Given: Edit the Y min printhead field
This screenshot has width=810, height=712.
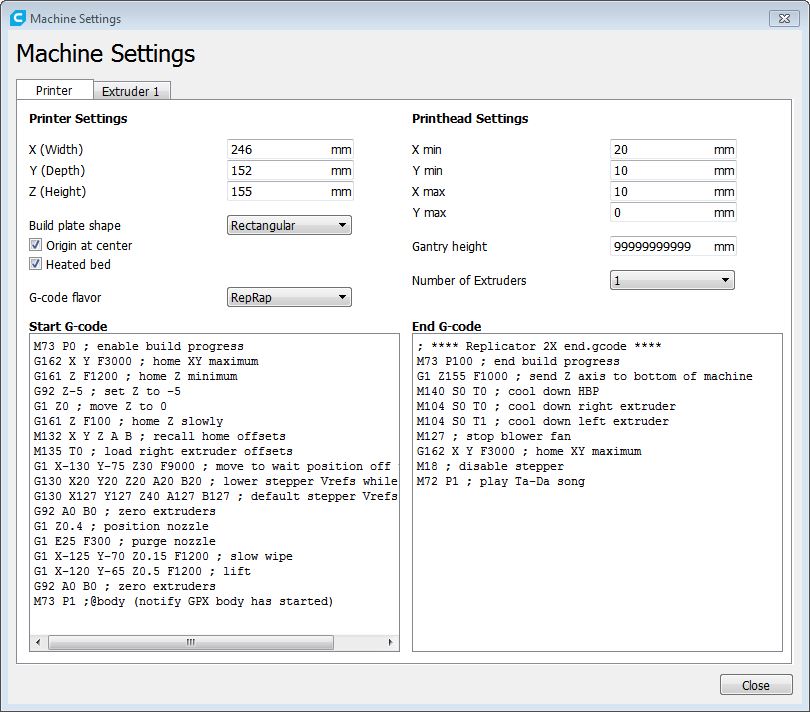Looking at the screenshot, I should click(x=660, y=171).
